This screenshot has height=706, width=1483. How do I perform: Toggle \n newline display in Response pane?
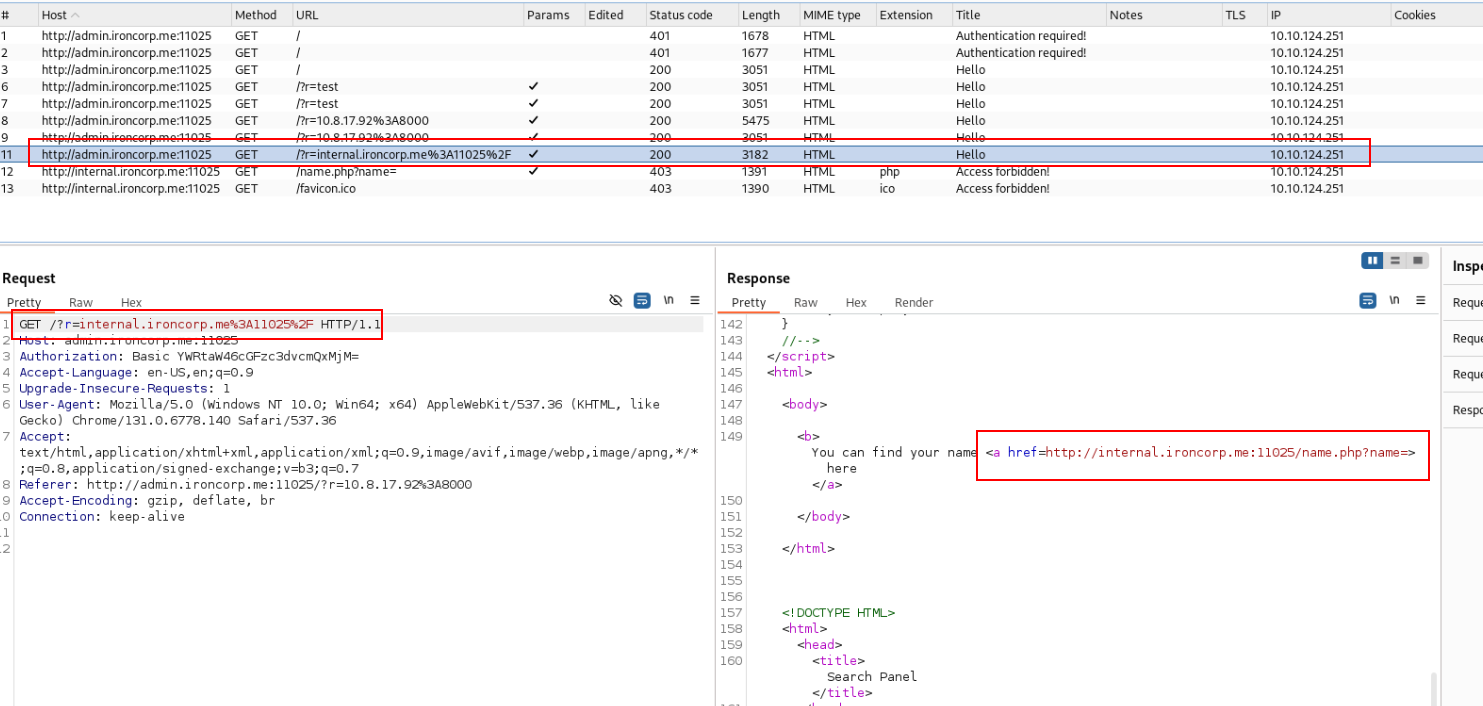pos(1394,301)
